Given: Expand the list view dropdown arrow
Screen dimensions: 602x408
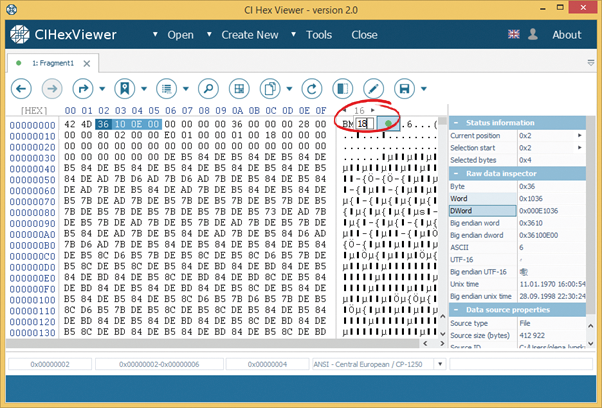Looking at the screenshot, I should 186,89.
